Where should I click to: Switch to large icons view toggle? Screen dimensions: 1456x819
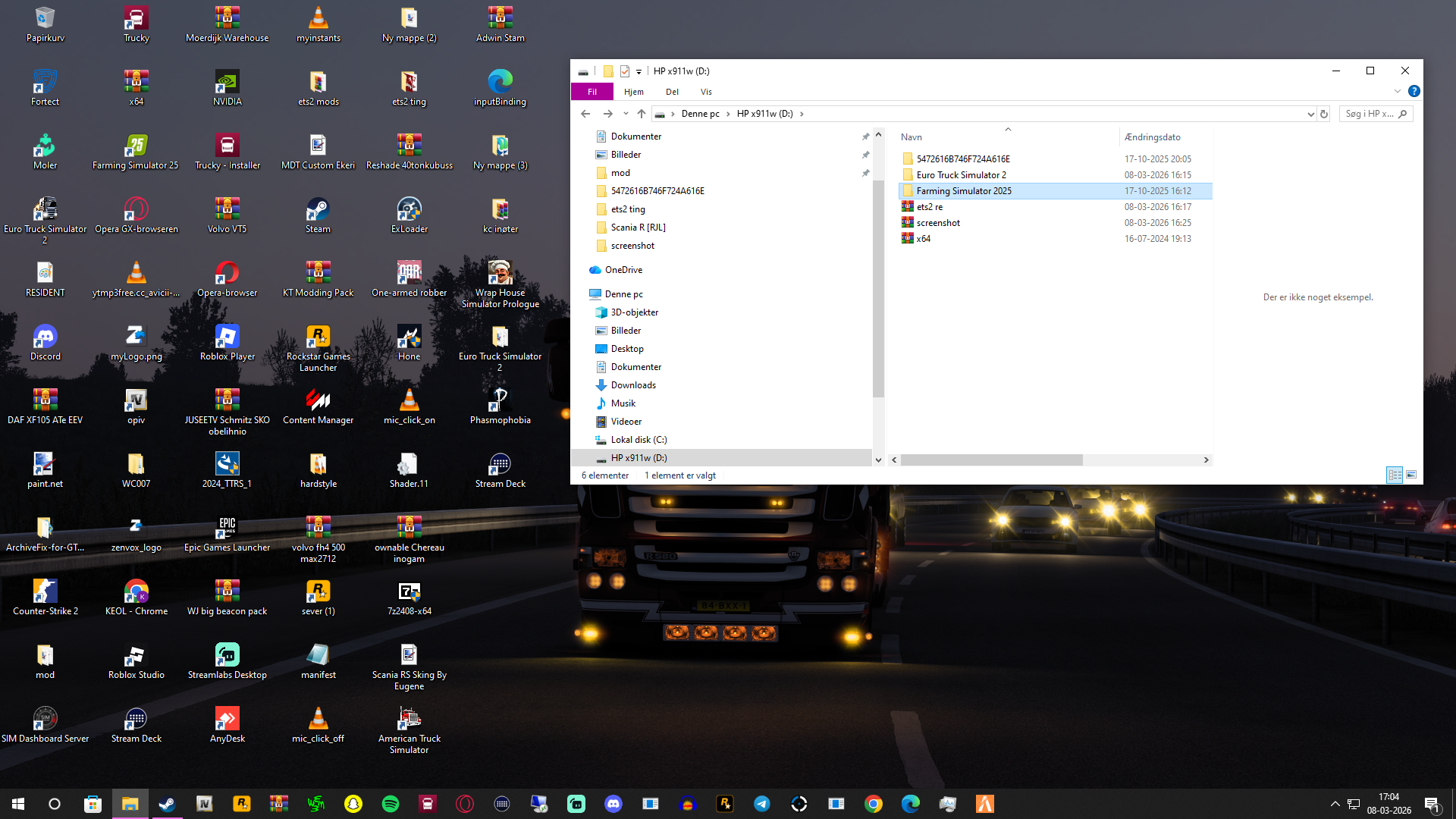point(1411,475)
